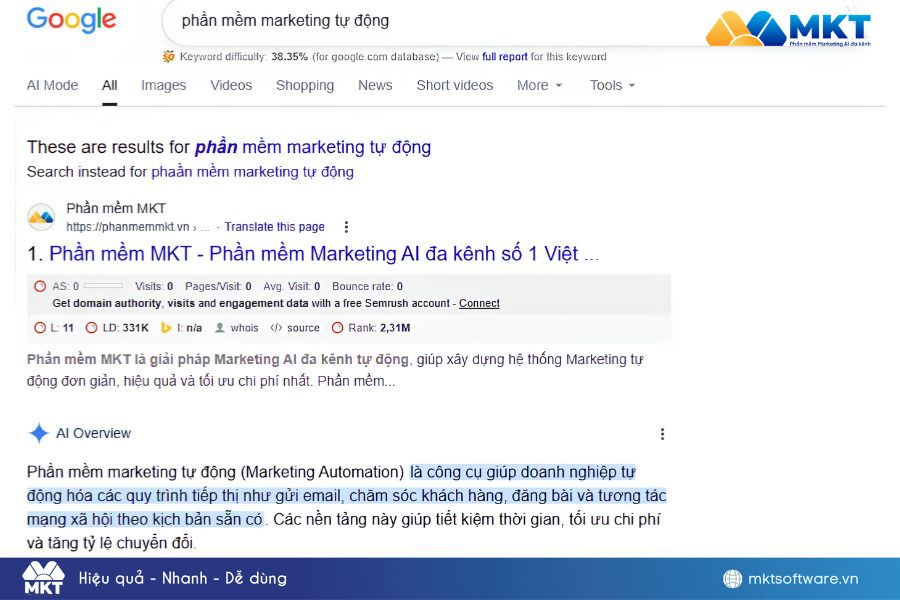Open the News tab
Image resolution: width=900 pixels, height=600 pixels.
(x=375, y=85)
